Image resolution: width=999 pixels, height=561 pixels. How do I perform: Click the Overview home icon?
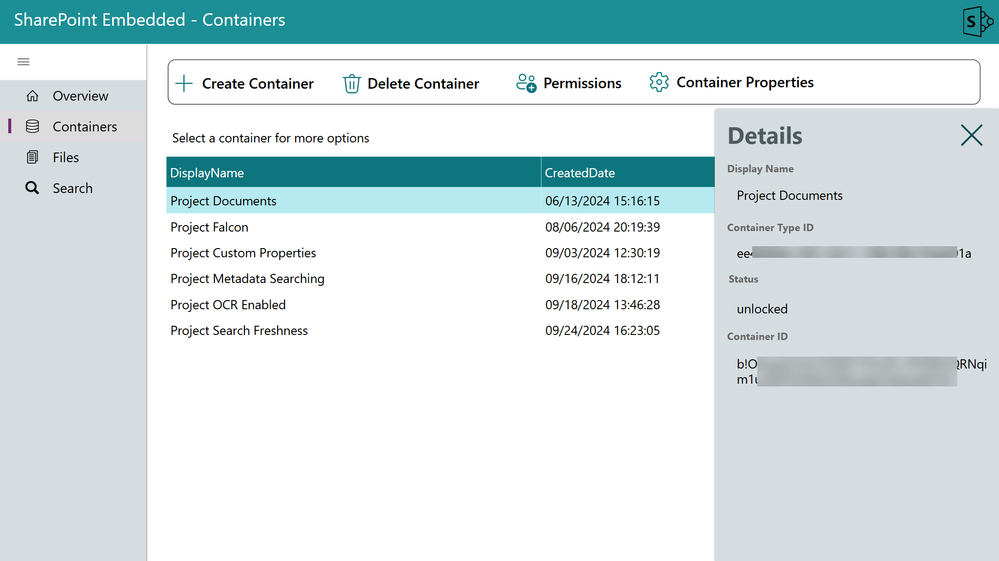32,96
